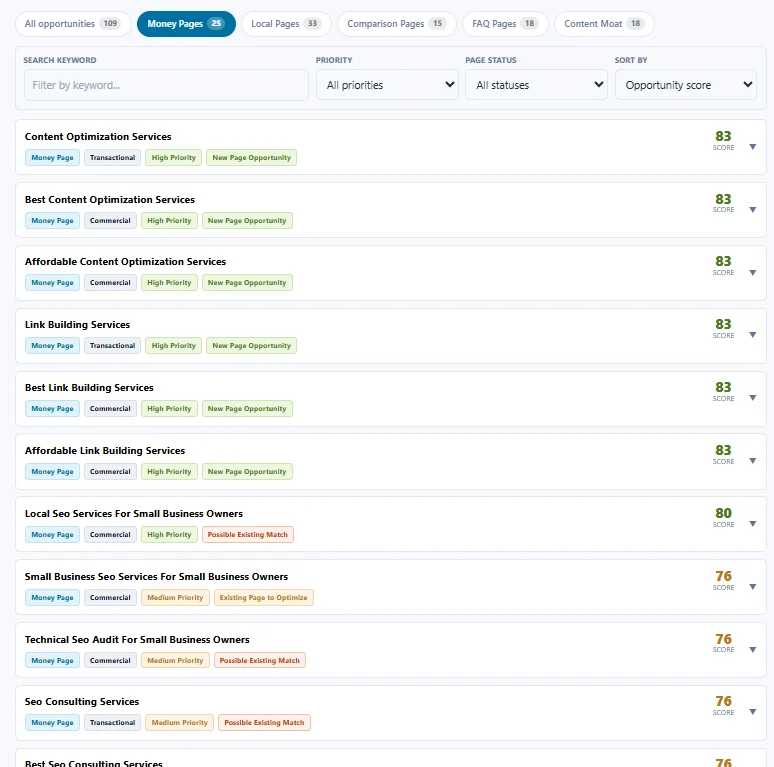
Task: Click Small Business Seo Services For Small Business Owners
Action: click(156, 577)
